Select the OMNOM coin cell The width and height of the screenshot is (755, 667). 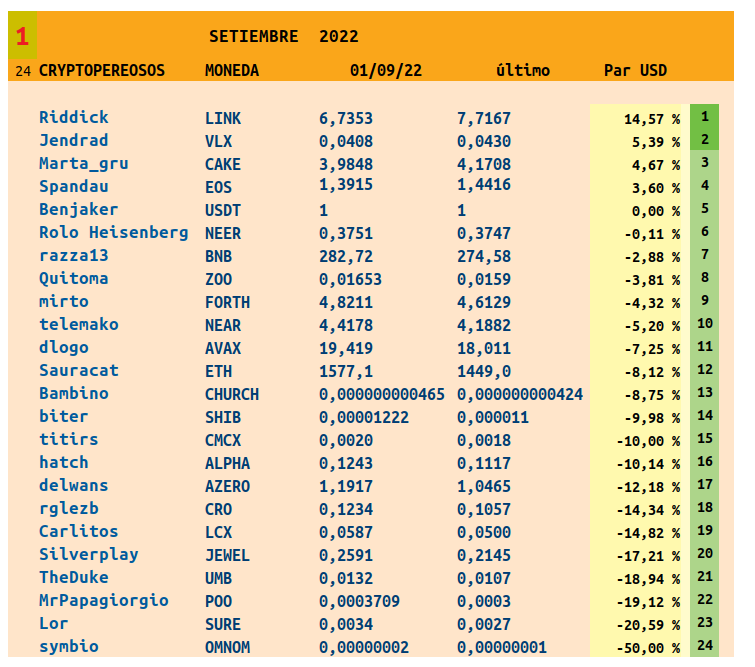[x=227, y=648]
